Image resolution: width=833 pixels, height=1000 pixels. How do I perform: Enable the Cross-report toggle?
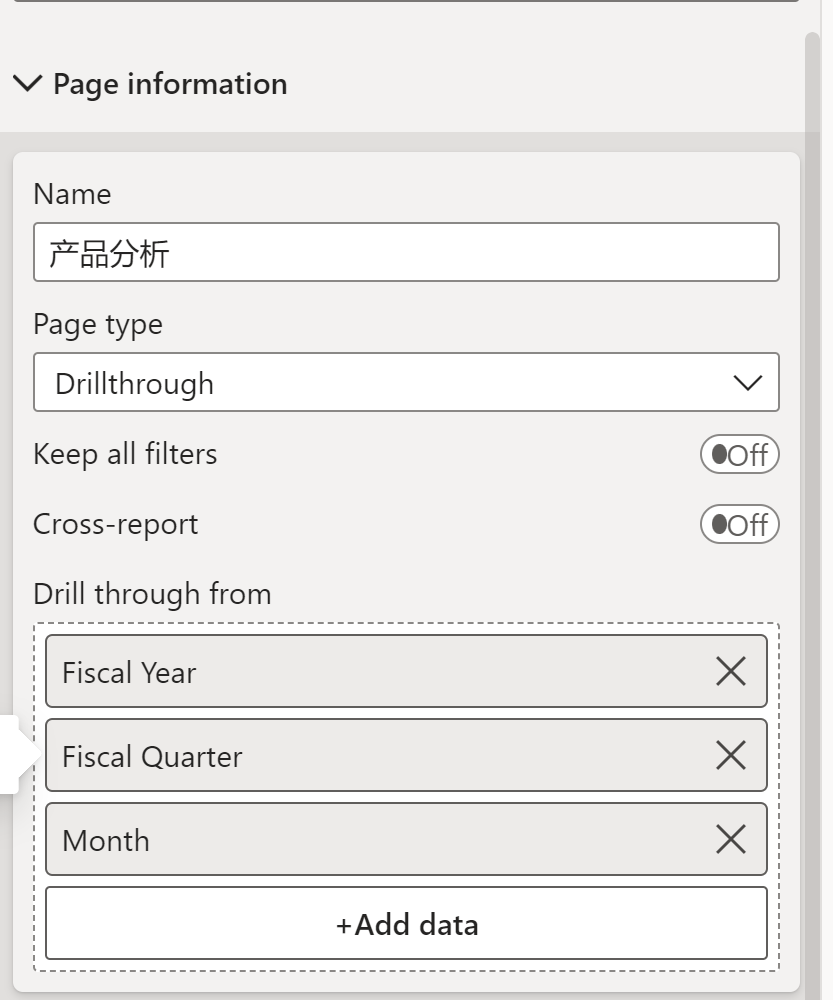click(739, 525)
